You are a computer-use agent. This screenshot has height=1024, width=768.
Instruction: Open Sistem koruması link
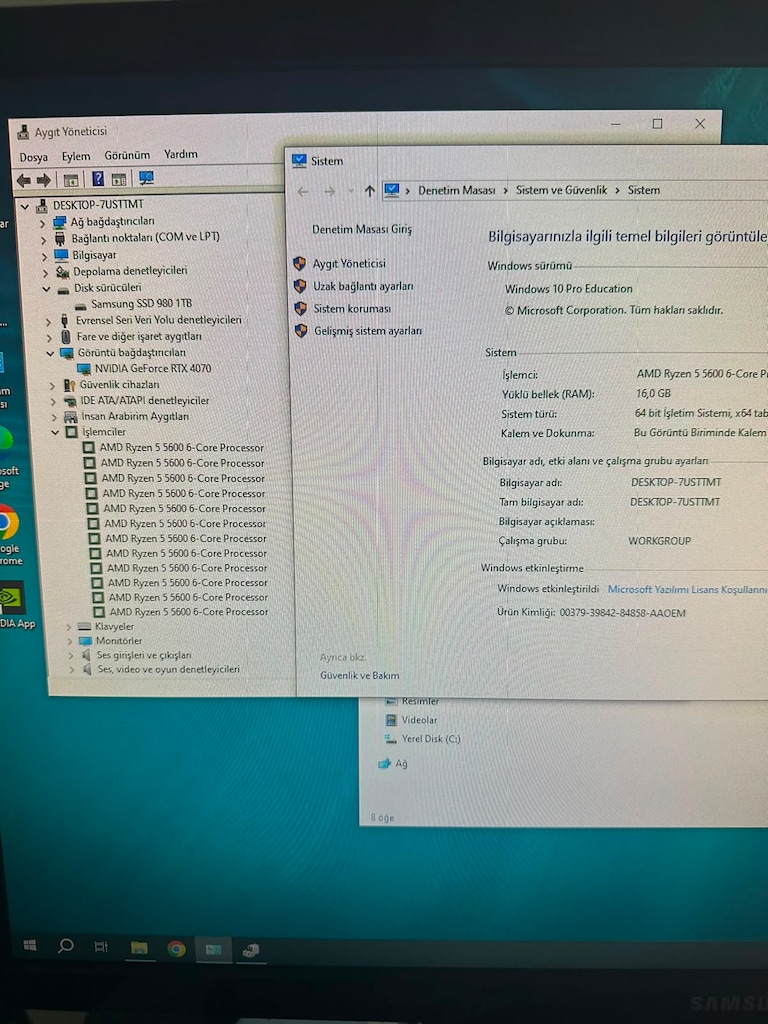352,309
